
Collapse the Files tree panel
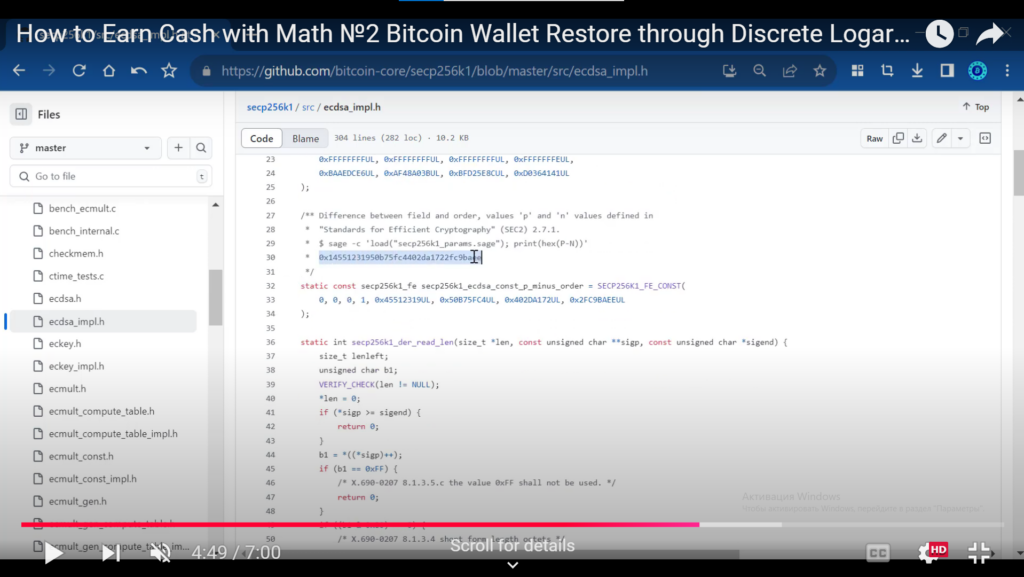21,114
